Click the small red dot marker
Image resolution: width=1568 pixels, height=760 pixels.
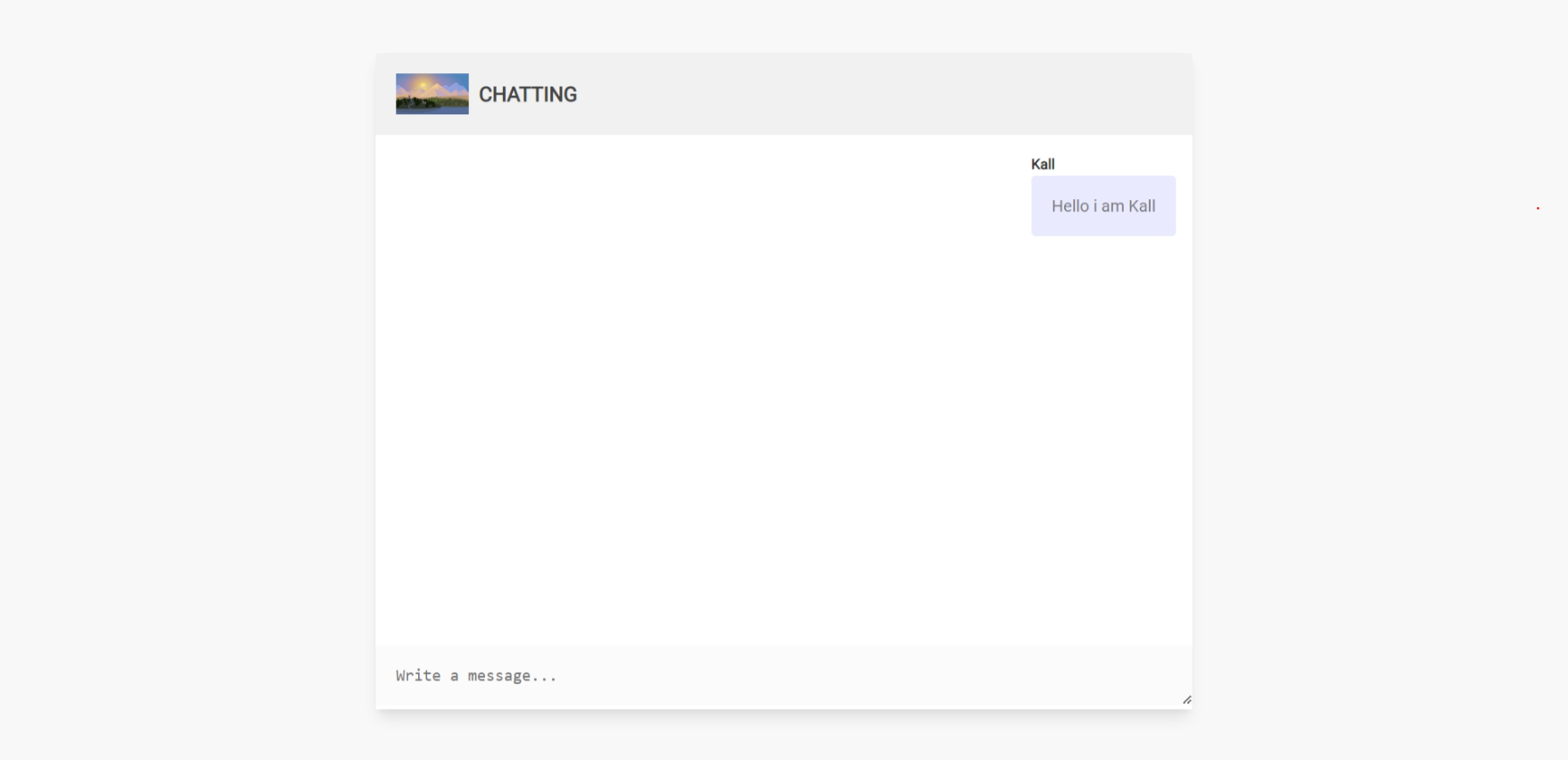point(1538,207)
